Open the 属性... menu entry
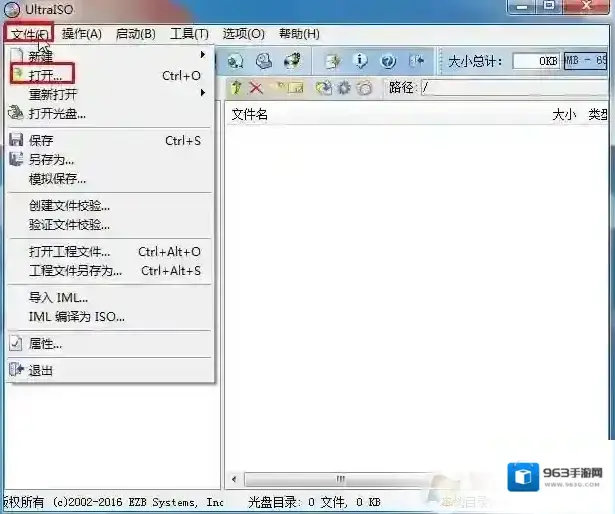 [45, 343]
